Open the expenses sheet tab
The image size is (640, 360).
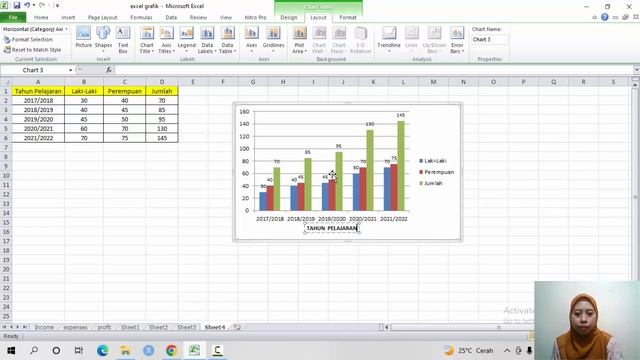pos(76,327)
